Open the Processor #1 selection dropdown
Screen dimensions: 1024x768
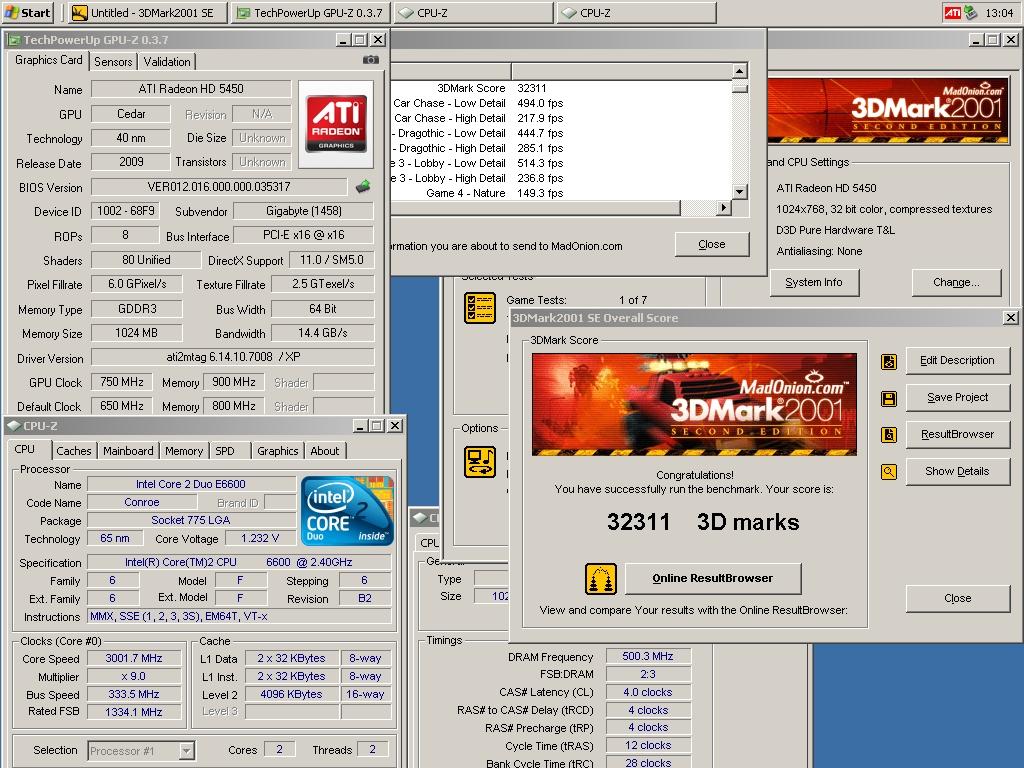(x=186, y=750)
